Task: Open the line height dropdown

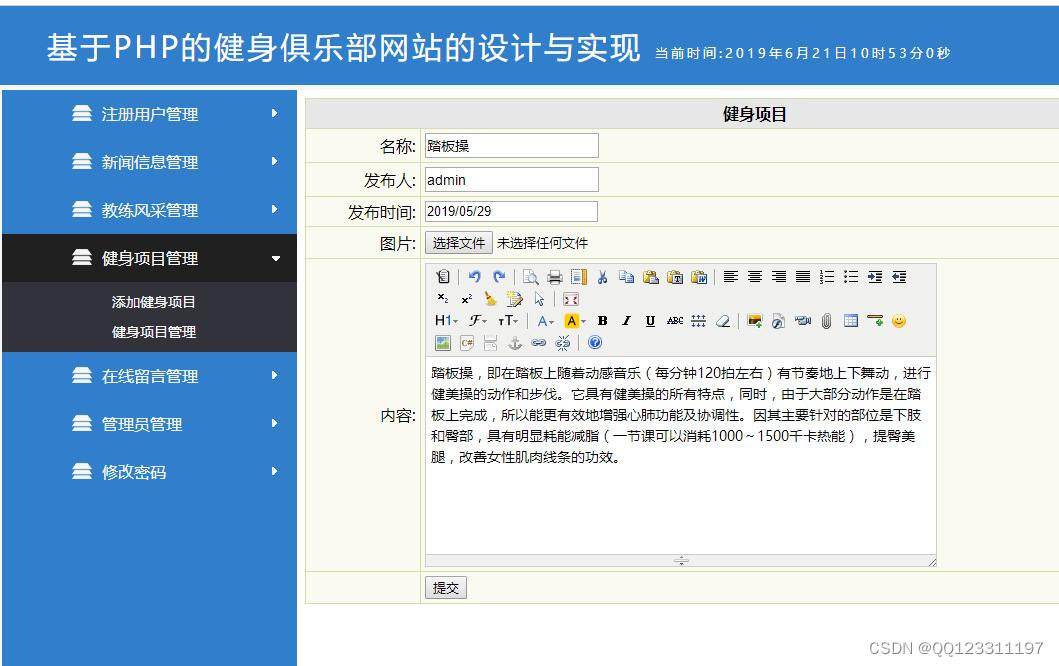Action: [698, 321]
